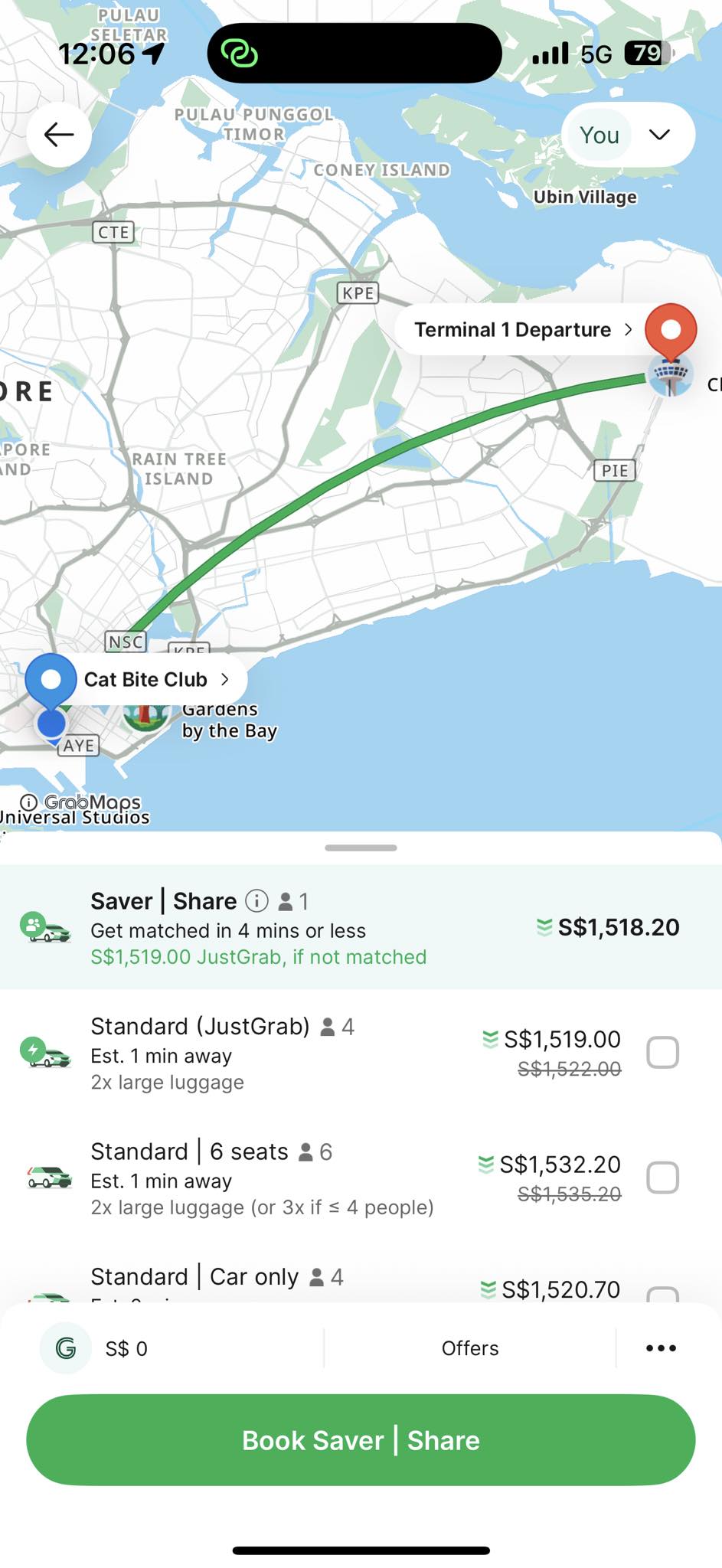Select the Standard 6 seats ride option
Viewport: 722px width, 1568px height.
[x=306, y=1178]
